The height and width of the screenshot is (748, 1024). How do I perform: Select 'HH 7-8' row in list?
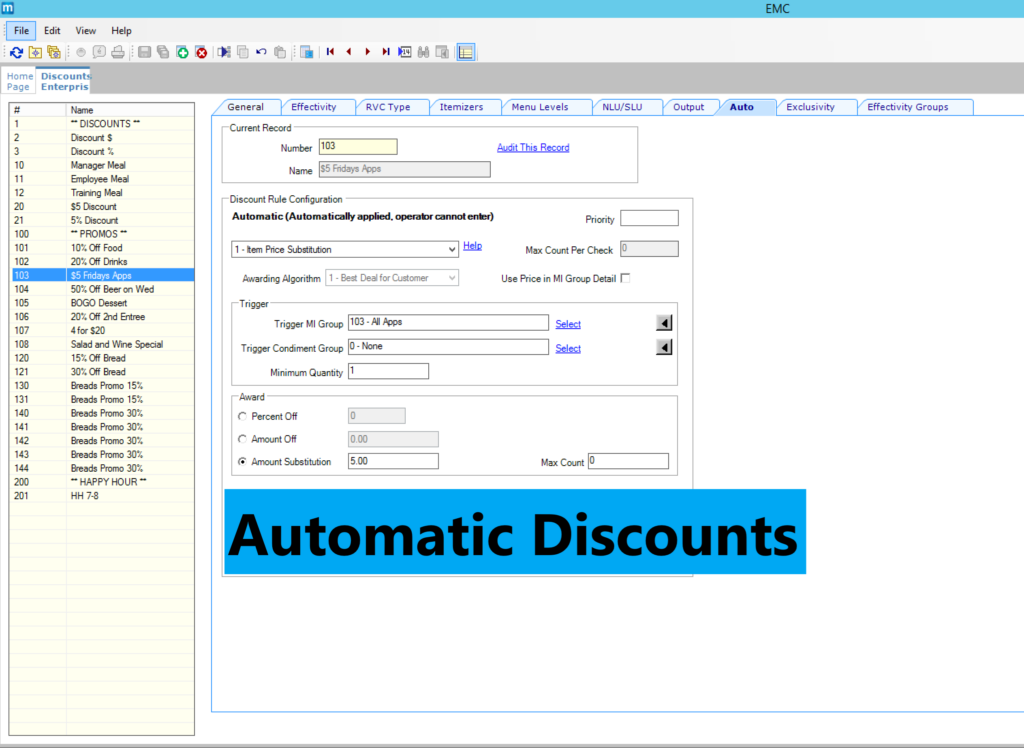point(103,496)
